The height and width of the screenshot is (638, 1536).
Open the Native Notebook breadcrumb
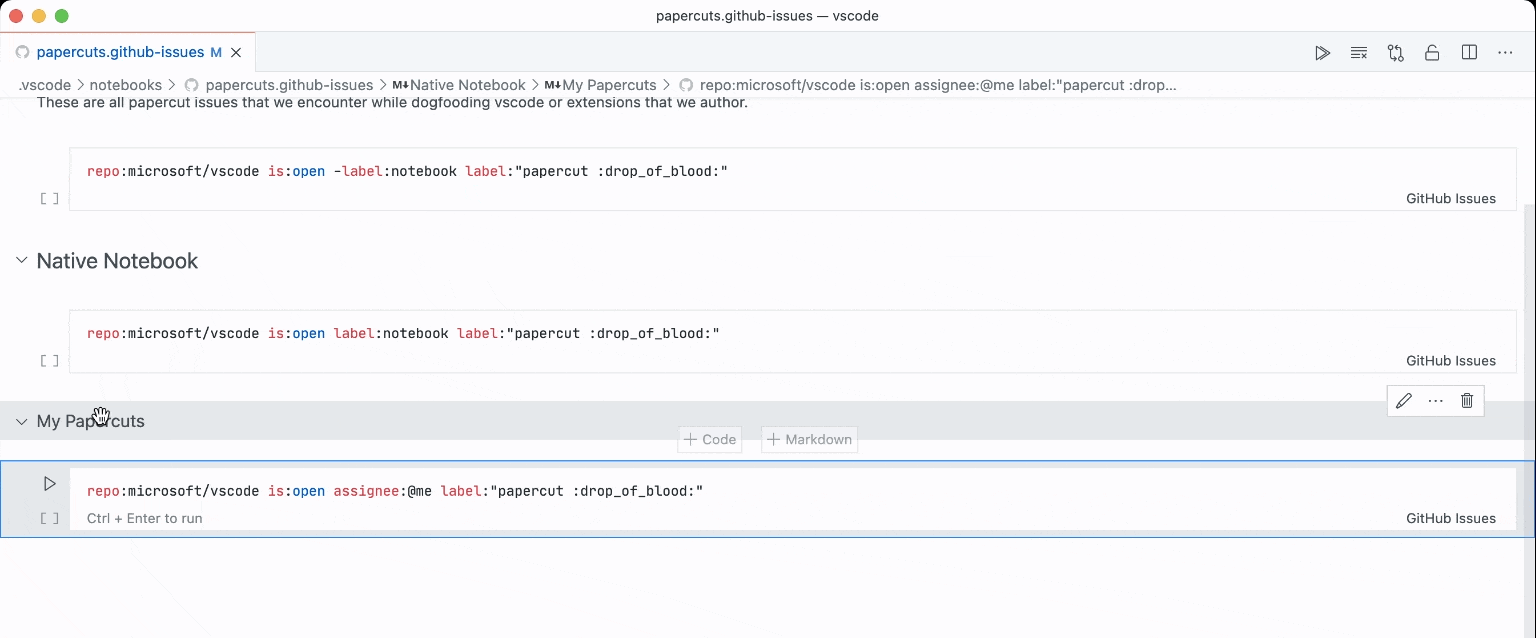467,85
